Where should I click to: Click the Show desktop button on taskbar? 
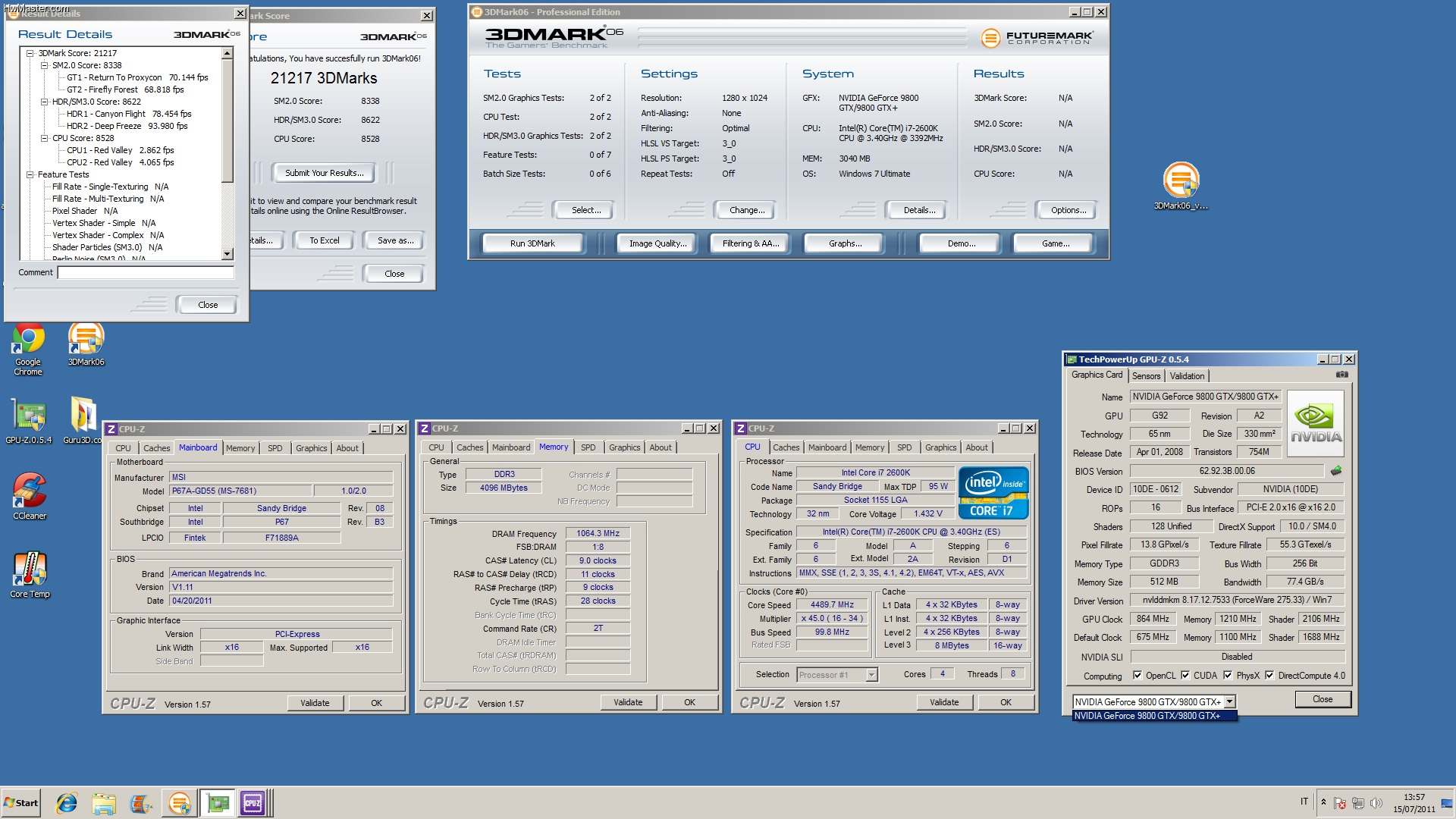point(1448,802)
